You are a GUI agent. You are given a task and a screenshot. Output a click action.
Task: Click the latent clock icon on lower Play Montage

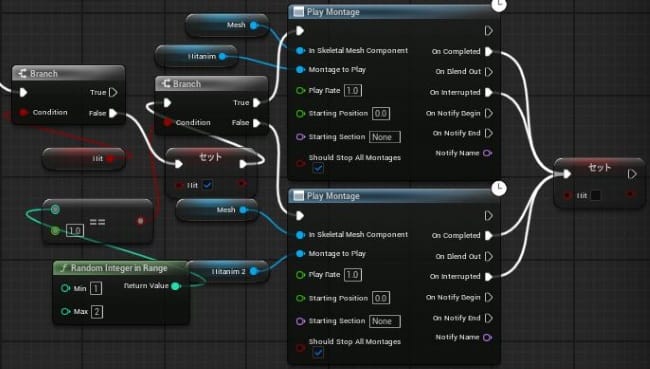(499, 188)
